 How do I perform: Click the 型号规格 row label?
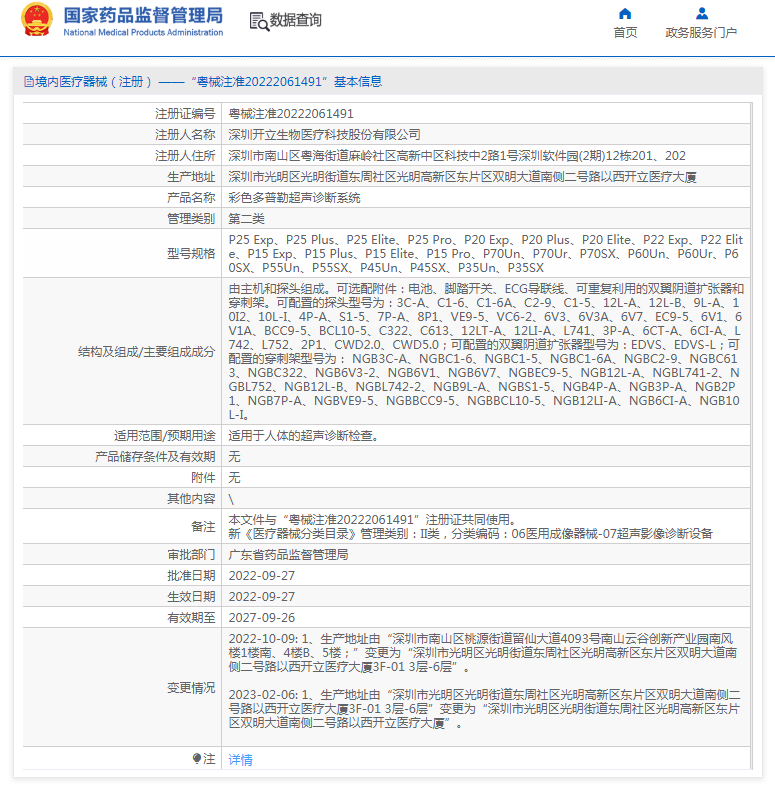[x=191, y=254]
